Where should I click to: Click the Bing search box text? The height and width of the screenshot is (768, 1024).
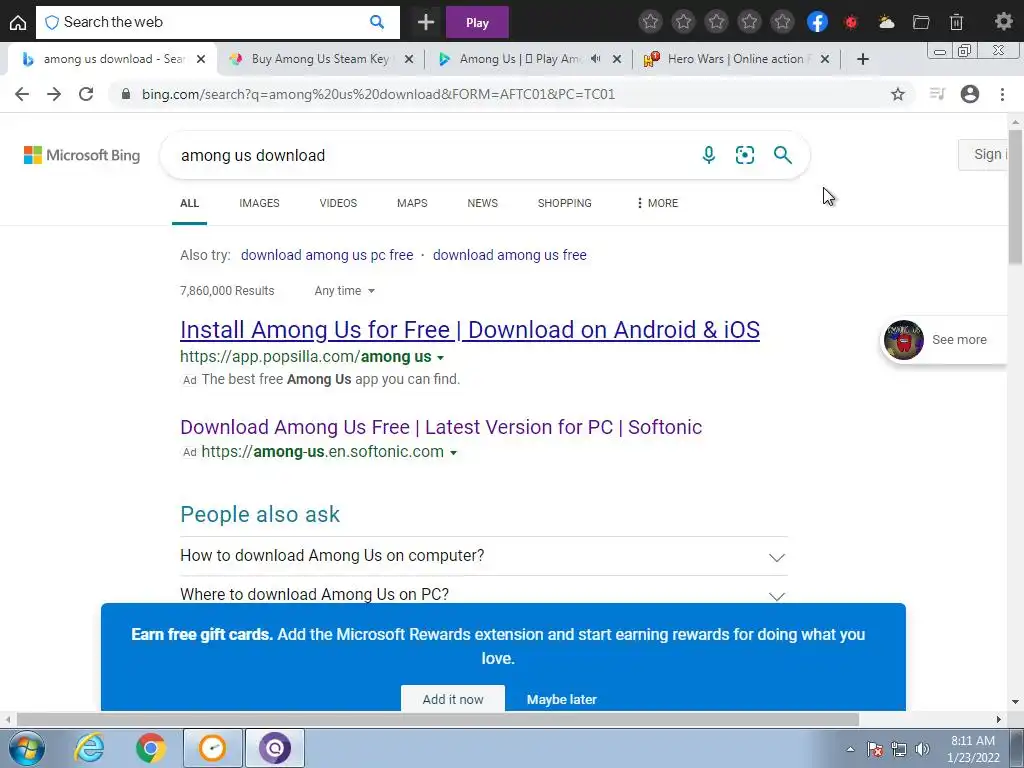253,155
